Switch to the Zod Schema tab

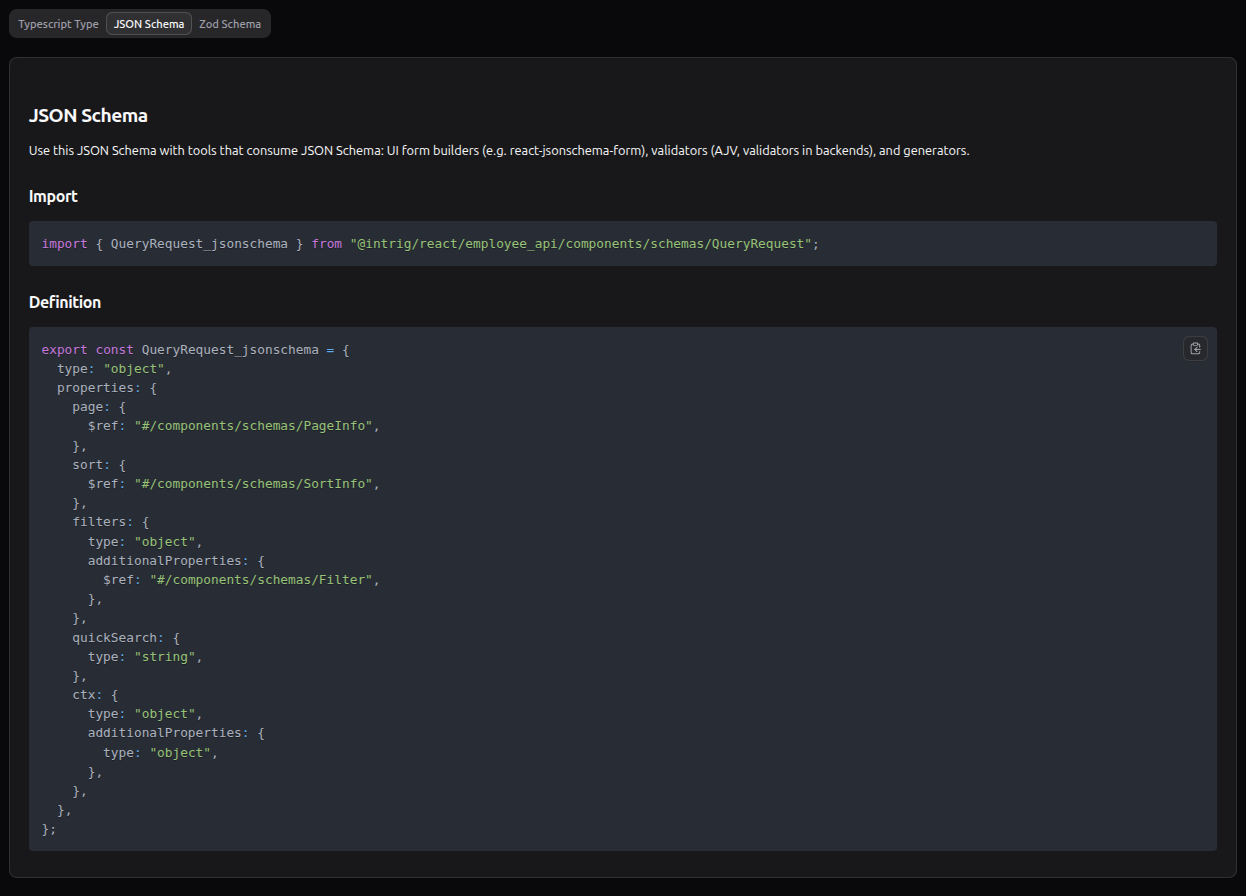pos(229,23)
